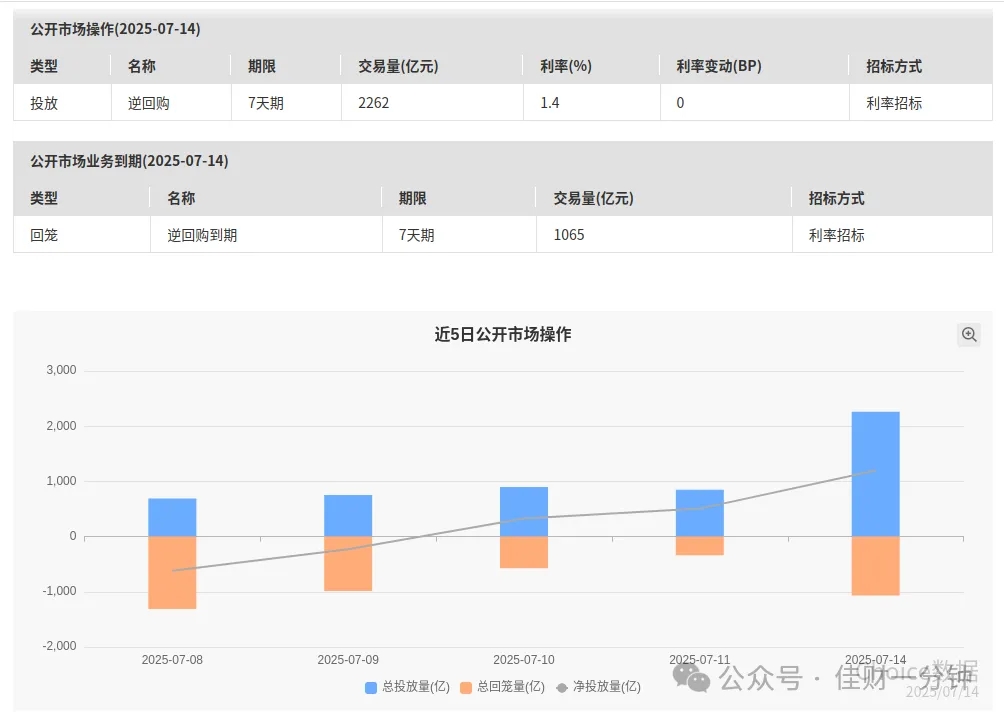Image resolution: width=1004 pixels, height=718 pixels.
Task: Toggle the 净投放量(亿) legend item
Action: point(598,687)
